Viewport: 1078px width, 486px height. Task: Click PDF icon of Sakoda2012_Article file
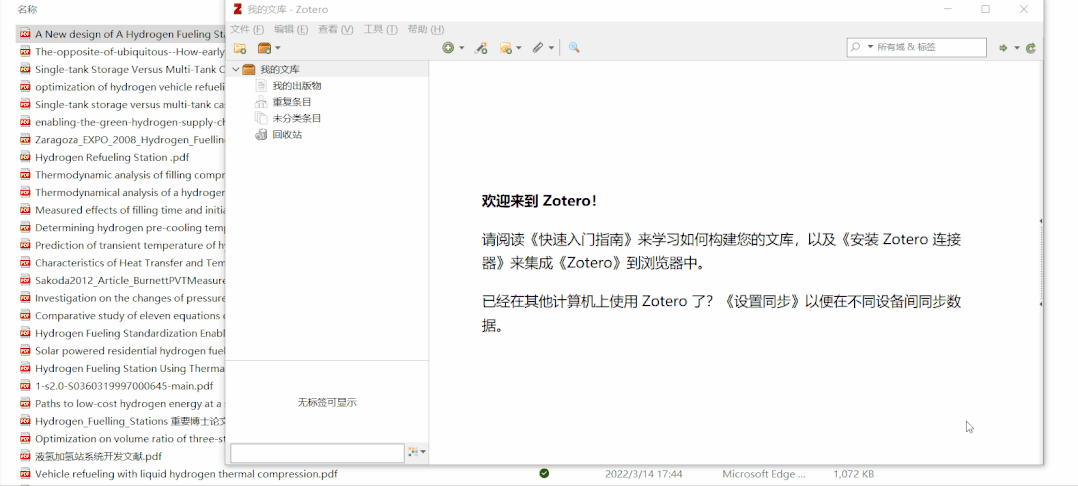point(25,280)
